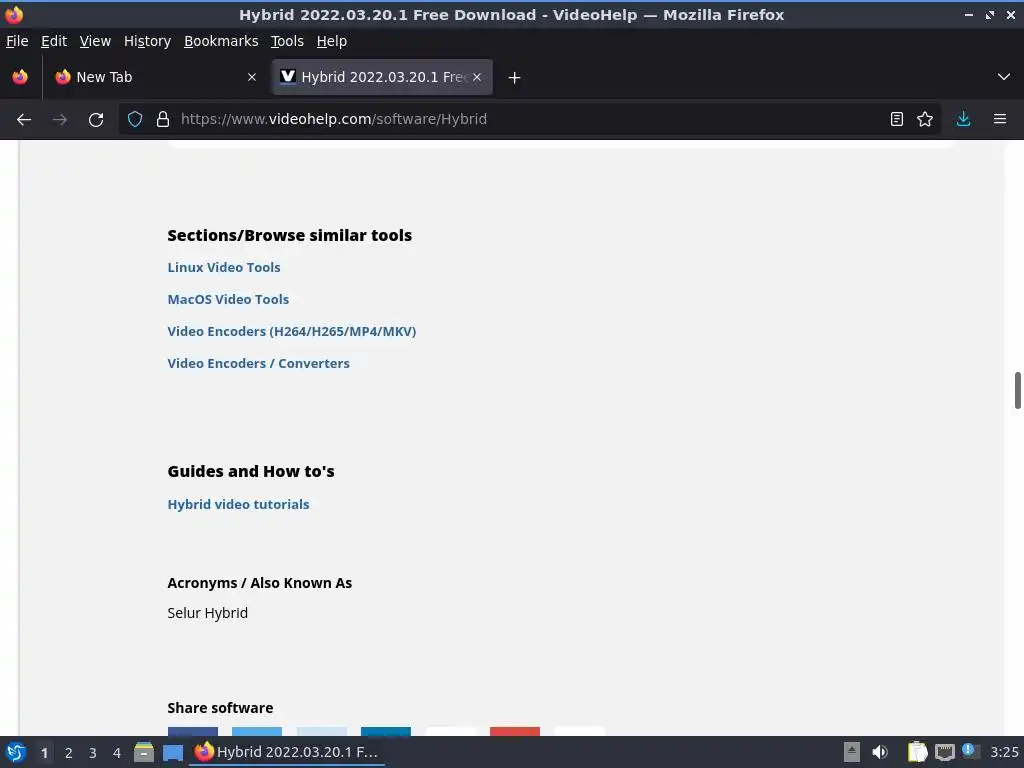Click the page vertical scrollbar thumb
The image size is (1024, 768).
click(1017, 390)
